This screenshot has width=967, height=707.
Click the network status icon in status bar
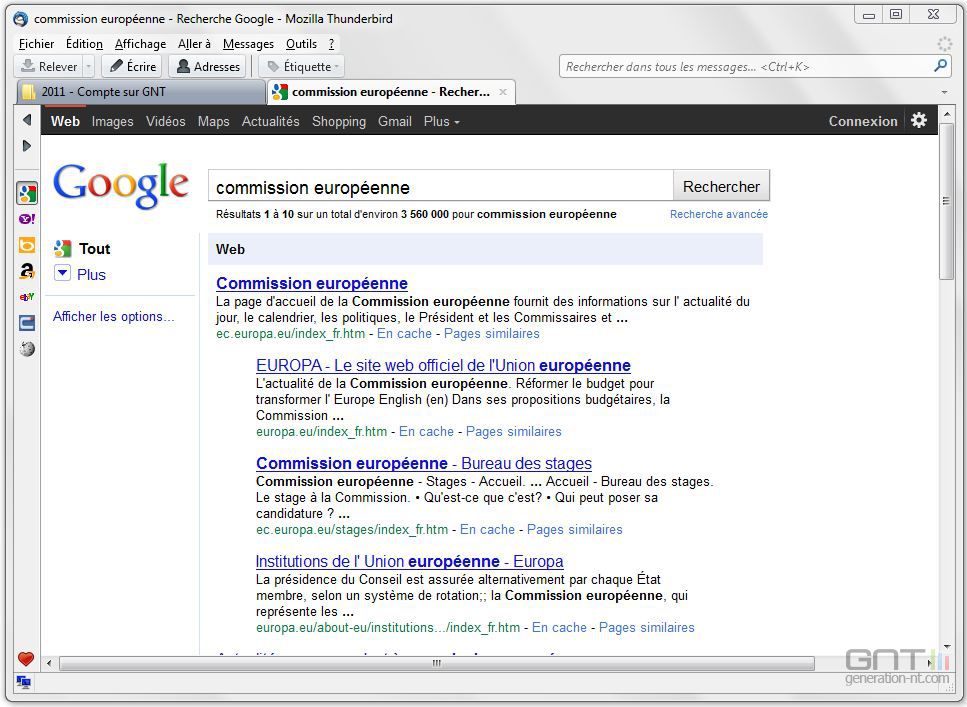click(24, 682)
